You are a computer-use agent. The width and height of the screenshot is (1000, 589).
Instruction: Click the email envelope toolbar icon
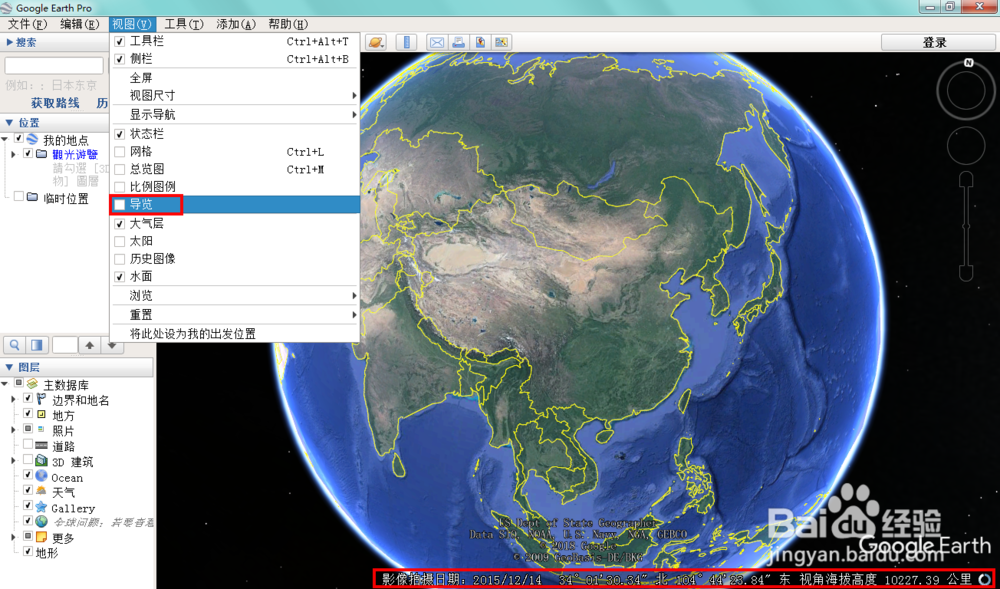[437, 43]
